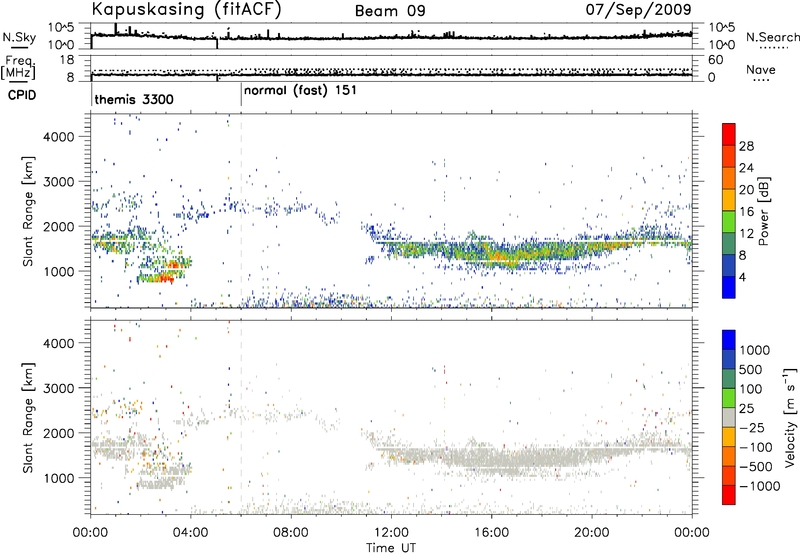Click the Time UT axis label

point(391,547)
